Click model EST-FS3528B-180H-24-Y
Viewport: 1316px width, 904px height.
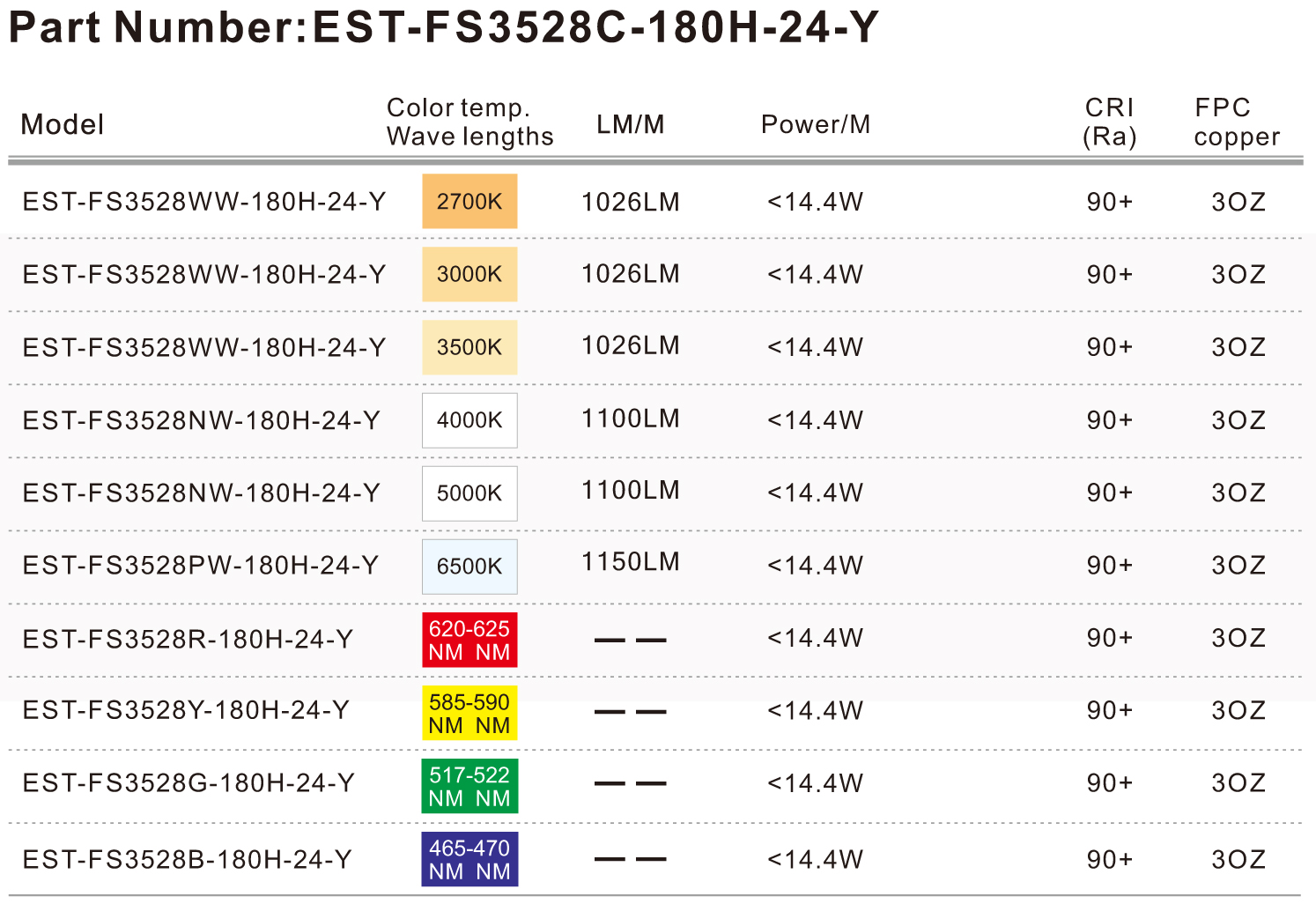[188, 859]
